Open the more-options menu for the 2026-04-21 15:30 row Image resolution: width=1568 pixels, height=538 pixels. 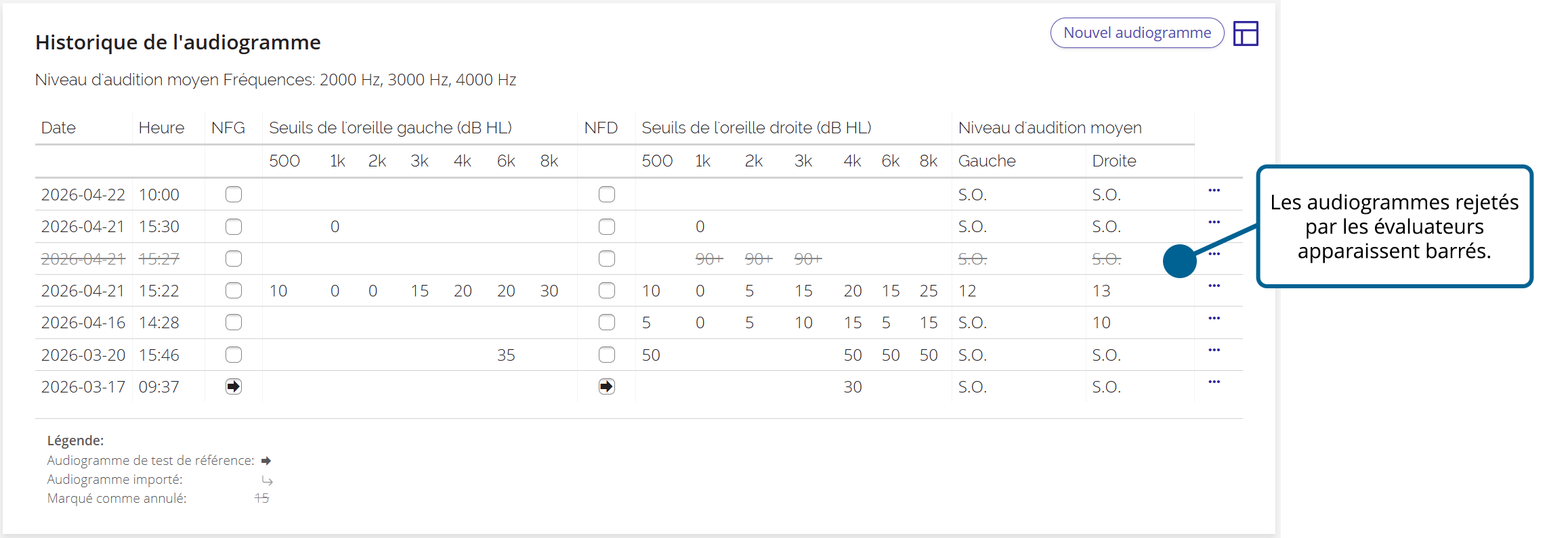(x=1214, y=222)
